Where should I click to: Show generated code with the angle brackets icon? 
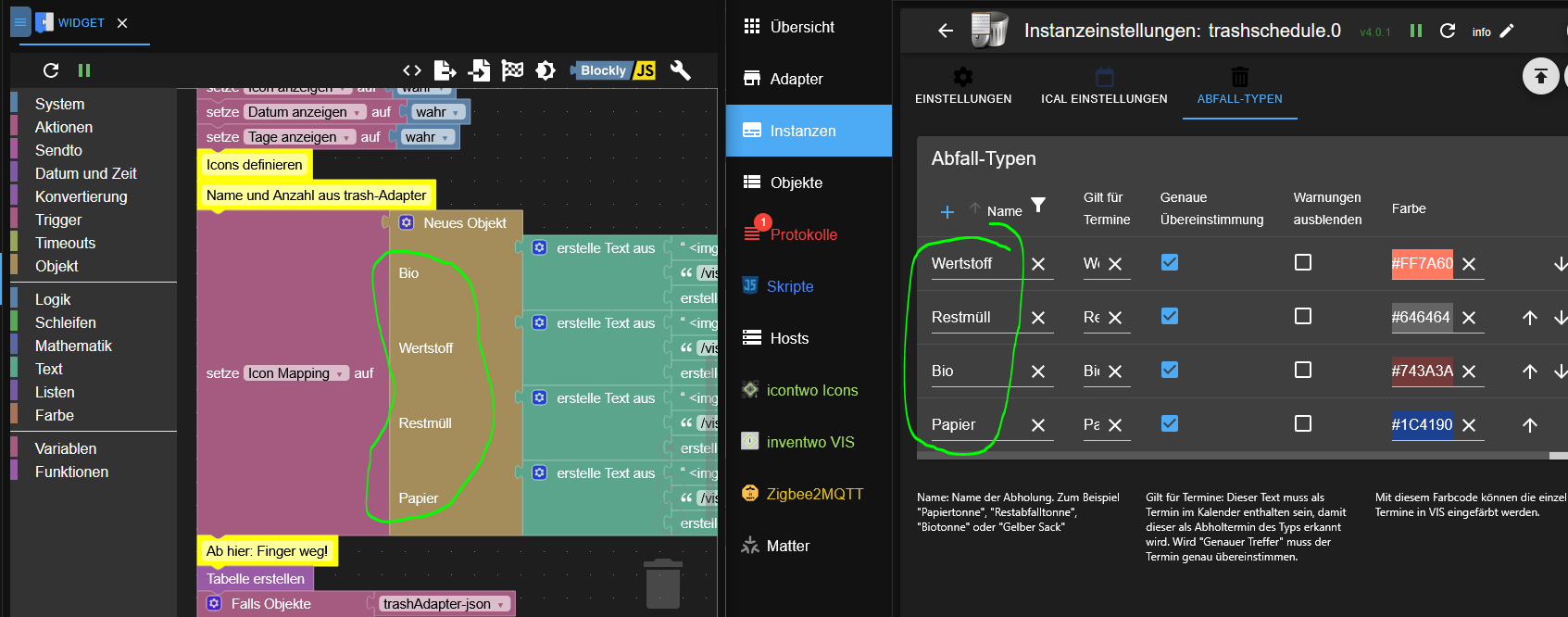click(x=412, y=70)
